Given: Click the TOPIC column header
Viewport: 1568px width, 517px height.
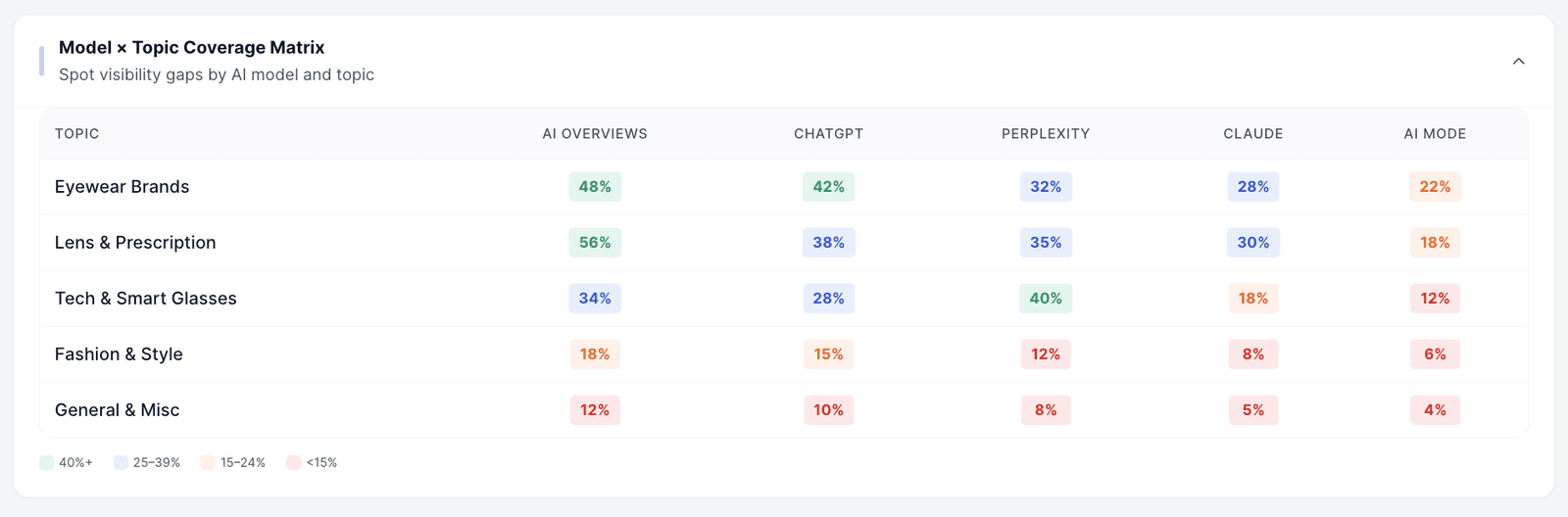Looking at the screenshot, I should pos(76,134).
